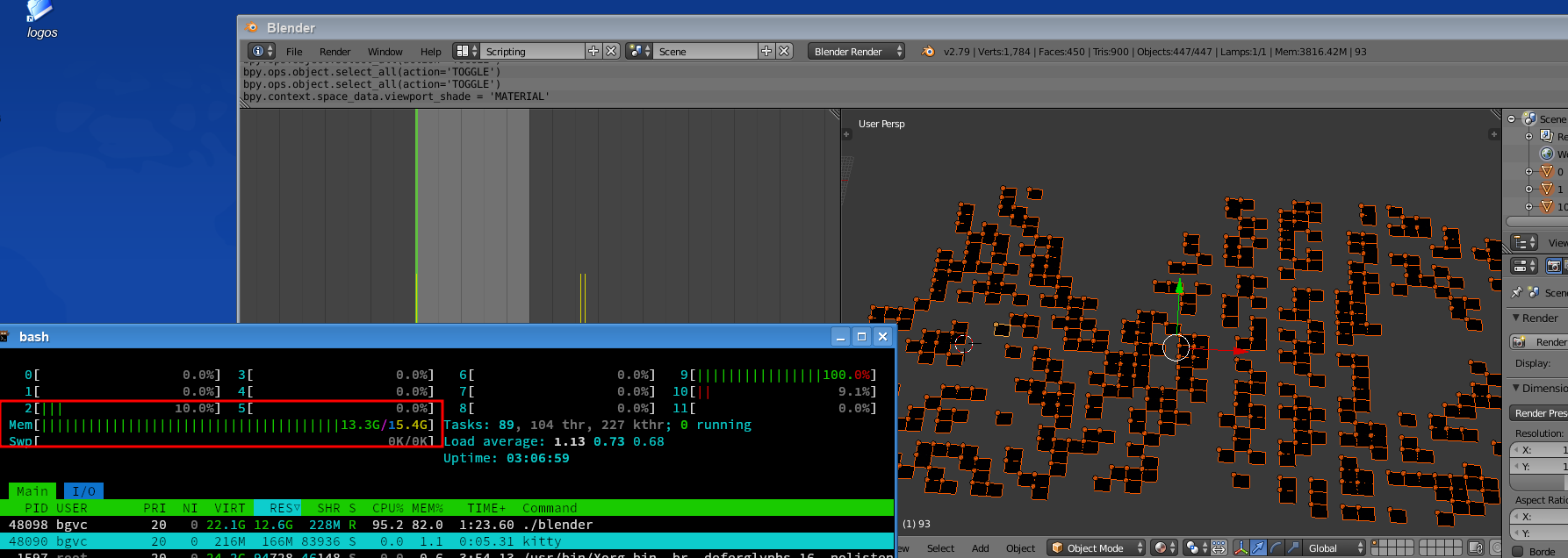Add a new screen layout with plus
Viewport: 1568px width, 558px height.
(593, 51)
